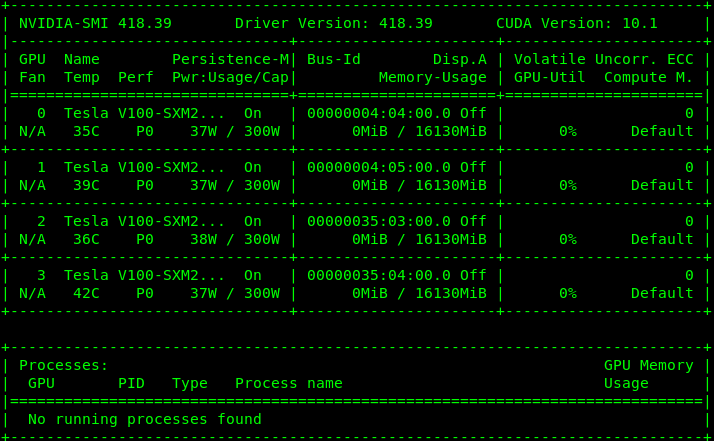Click the CUDA Version: 10.1 text
The height and width of the screenshot is (441, 714).
(x=577, y=23)
